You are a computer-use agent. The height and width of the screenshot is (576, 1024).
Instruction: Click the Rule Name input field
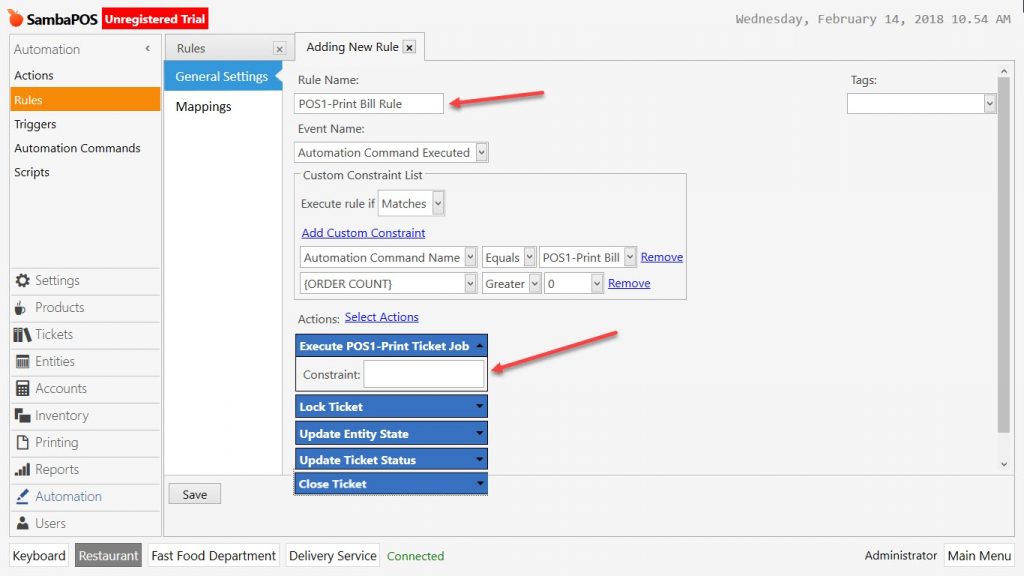pos(369,104)
